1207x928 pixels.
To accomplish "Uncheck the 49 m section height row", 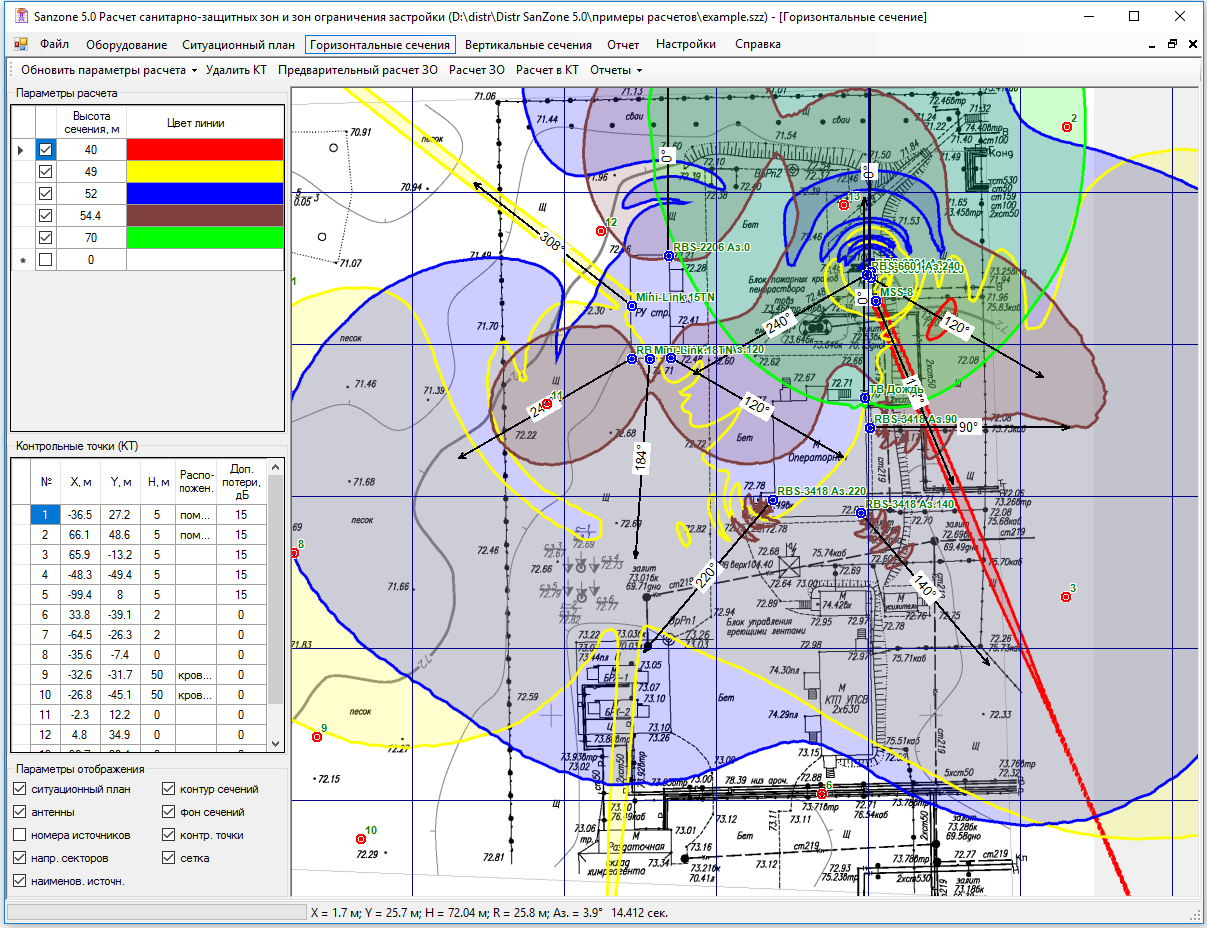I will click(x=45, y=171).
